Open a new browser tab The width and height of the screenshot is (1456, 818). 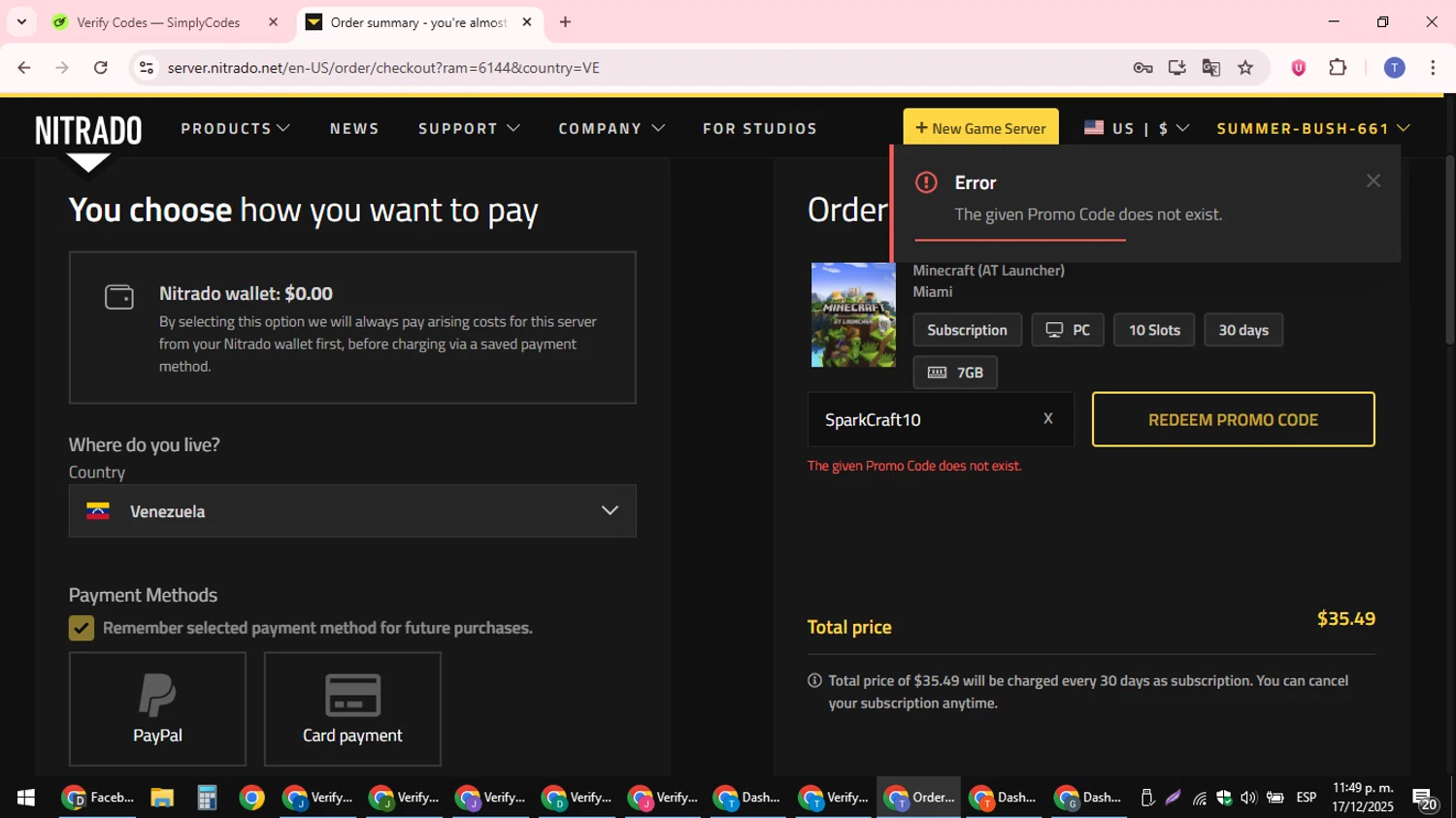(565, 22)
